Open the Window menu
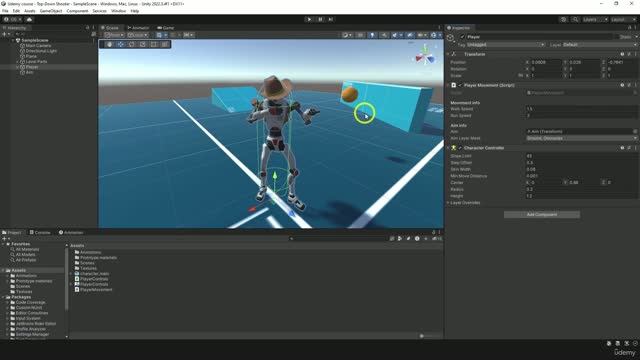 click(x=118, y=11)
